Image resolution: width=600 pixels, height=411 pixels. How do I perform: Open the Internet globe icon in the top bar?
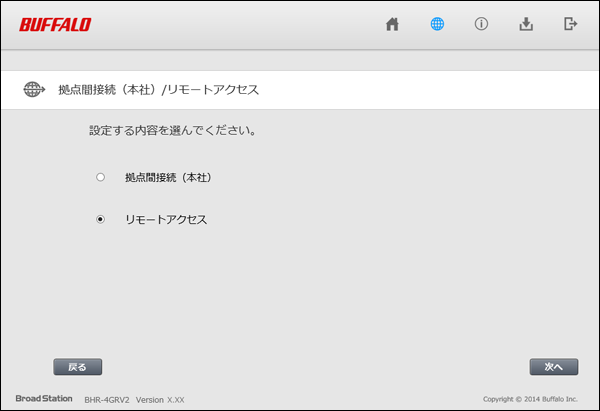tap(437, 25)
